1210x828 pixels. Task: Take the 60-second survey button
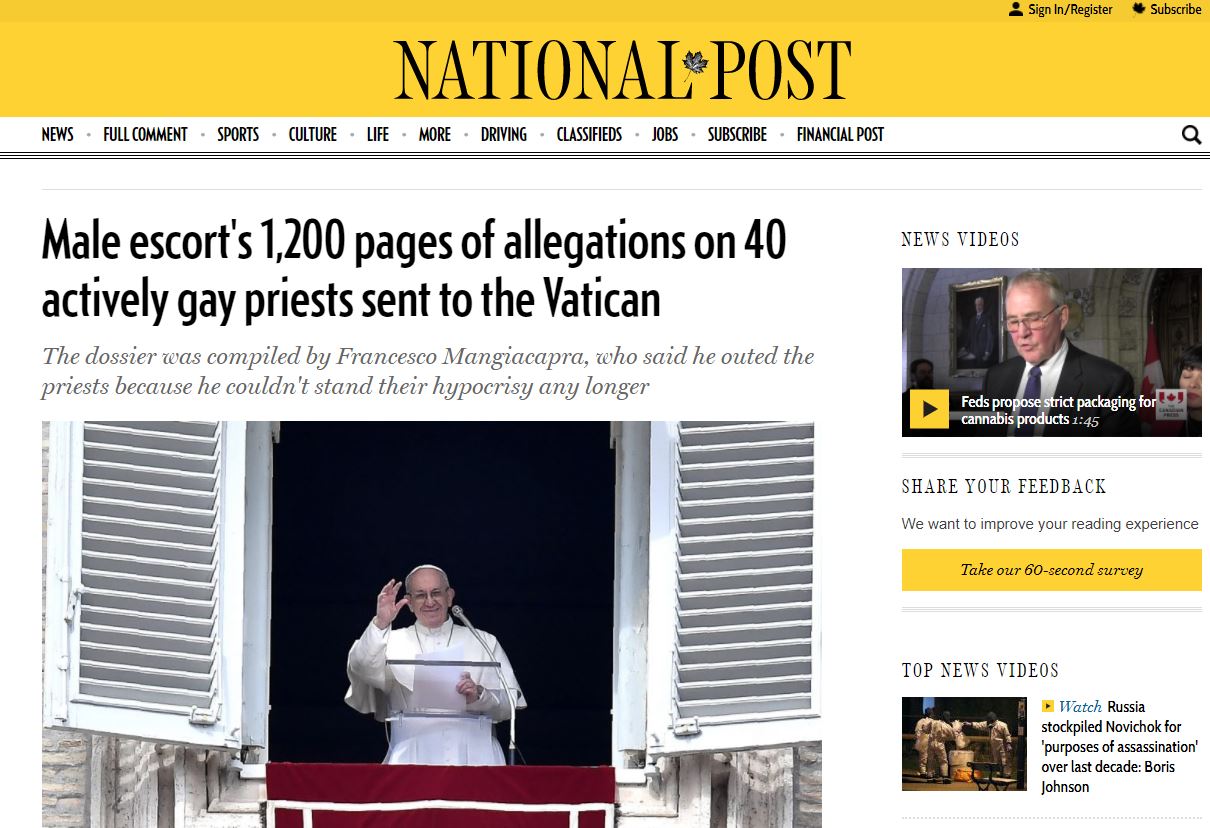pyautogui.click(x=1052, y=570)
